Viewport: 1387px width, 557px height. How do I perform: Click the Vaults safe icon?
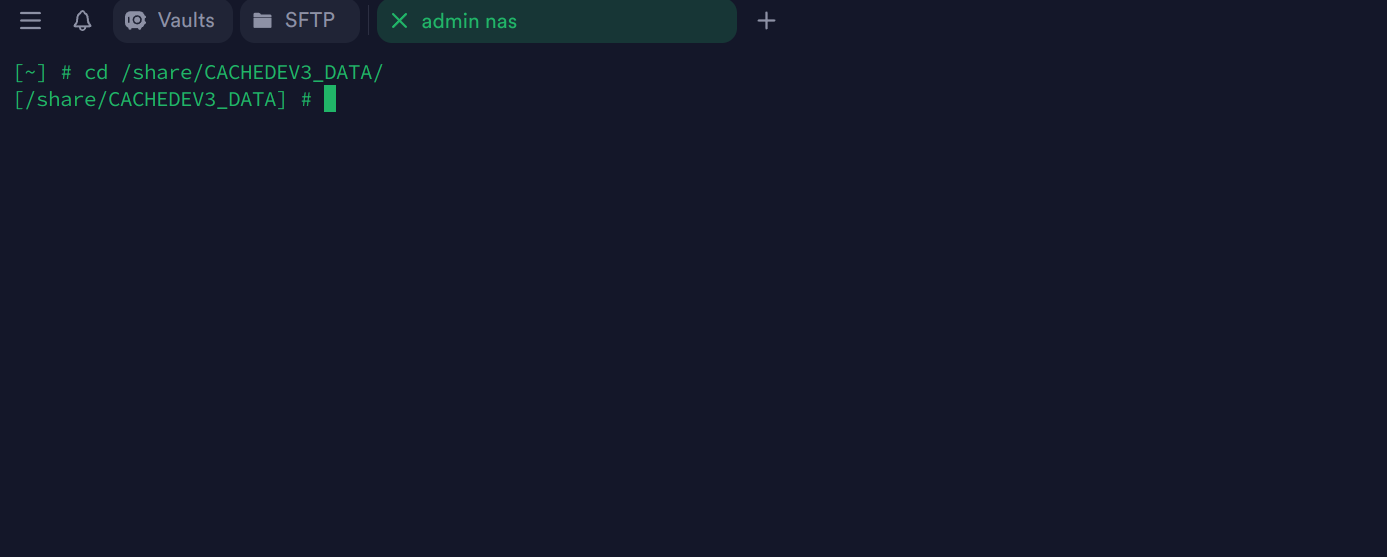[x=135, y=20]
